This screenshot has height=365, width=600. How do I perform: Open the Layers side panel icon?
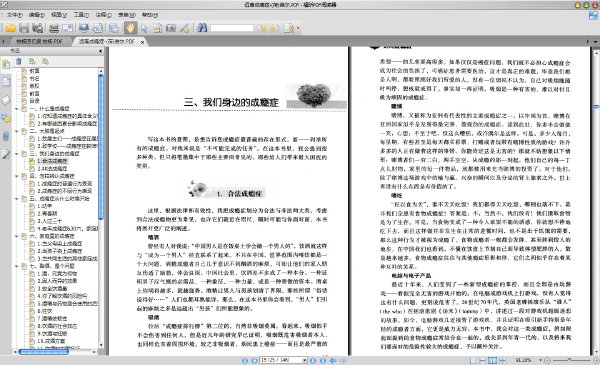pyautogui.click(x=6, y=100)
